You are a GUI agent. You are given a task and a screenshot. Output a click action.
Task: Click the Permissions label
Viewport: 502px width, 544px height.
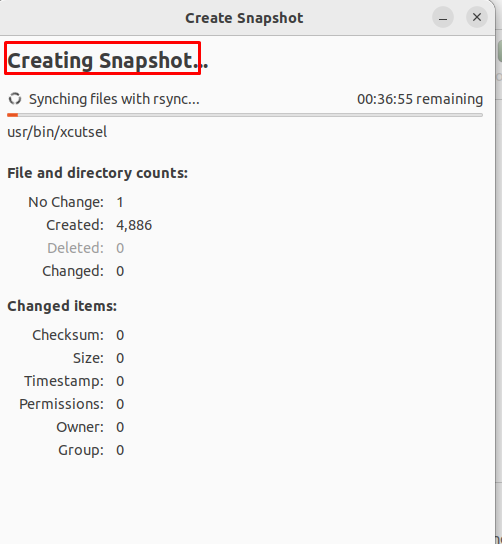click(x=61, y=404)
